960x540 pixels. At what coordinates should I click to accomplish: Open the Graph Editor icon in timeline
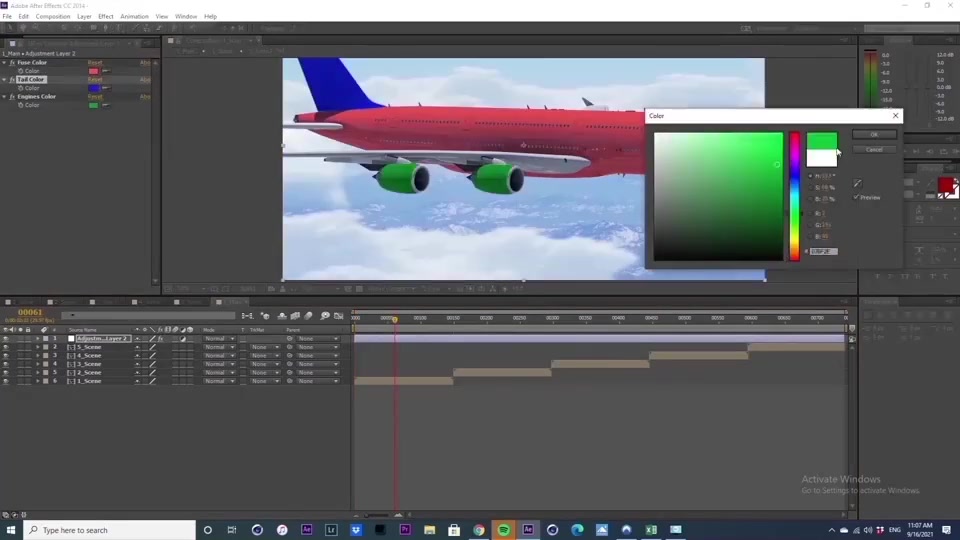click(x=339, y=316)
